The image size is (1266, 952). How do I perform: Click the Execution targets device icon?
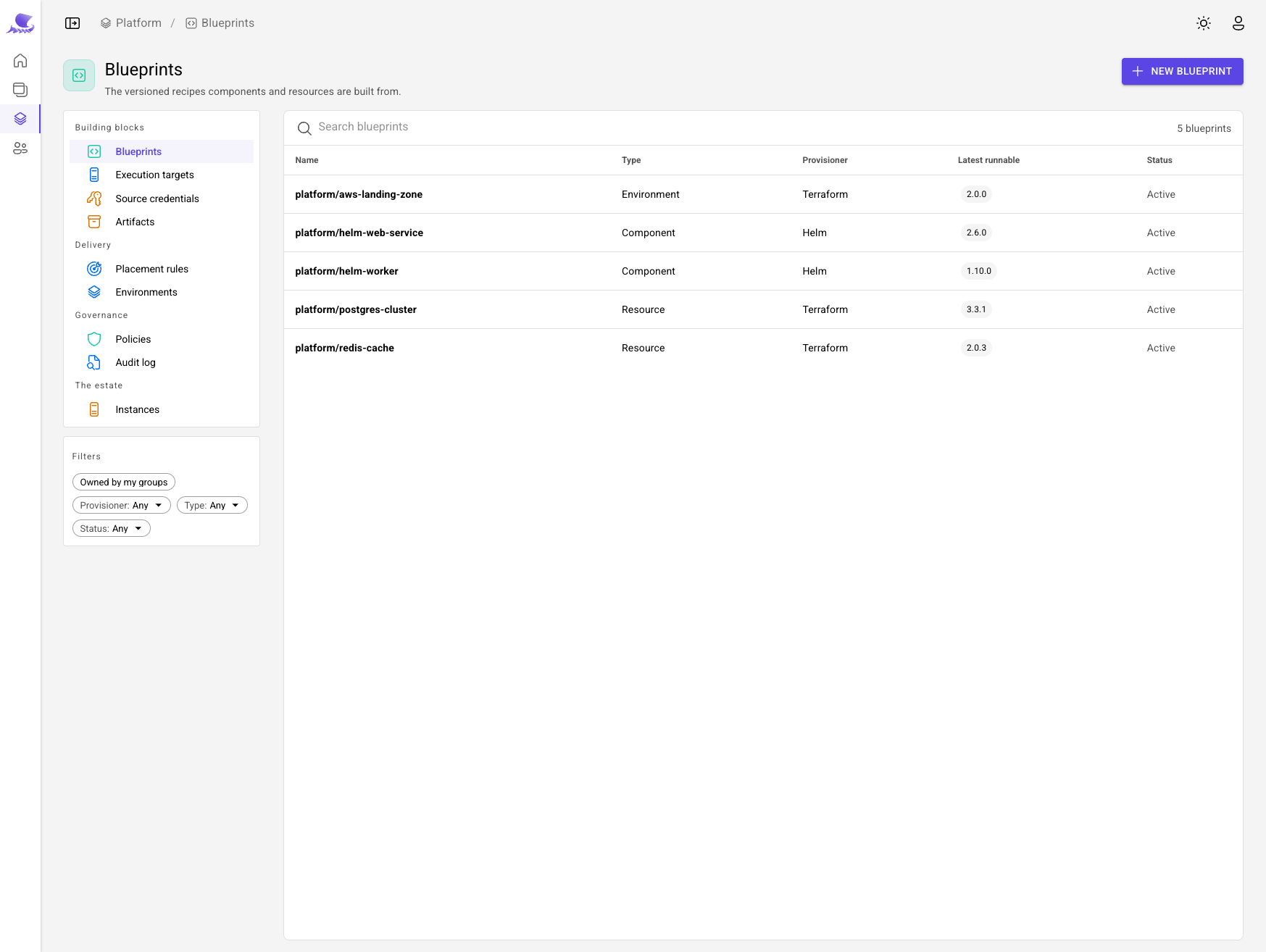[x=94, y=175]
